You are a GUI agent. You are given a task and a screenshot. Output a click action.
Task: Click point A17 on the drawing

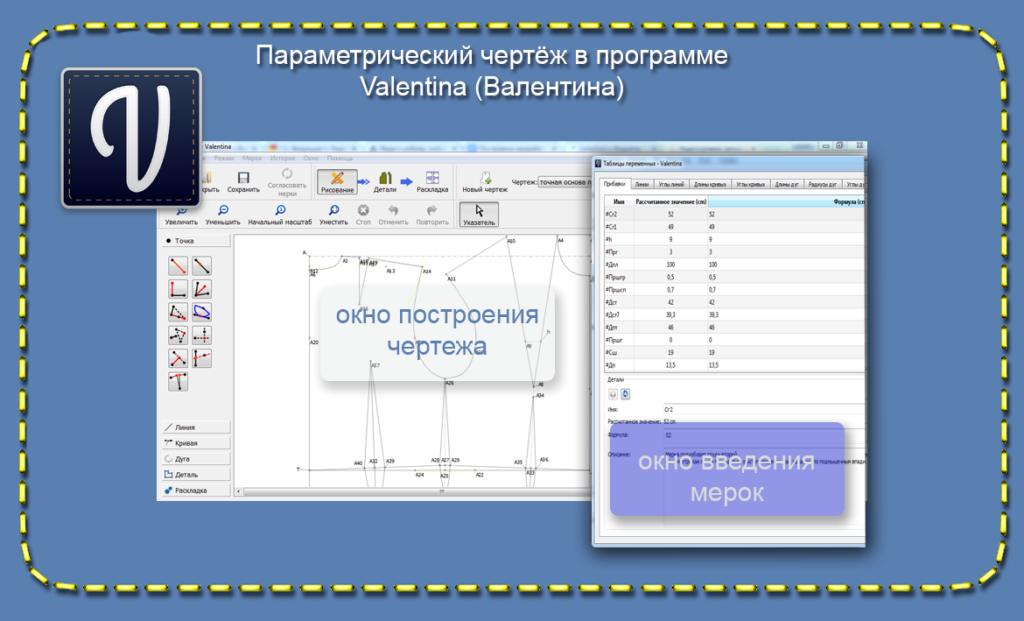[376, 366]
